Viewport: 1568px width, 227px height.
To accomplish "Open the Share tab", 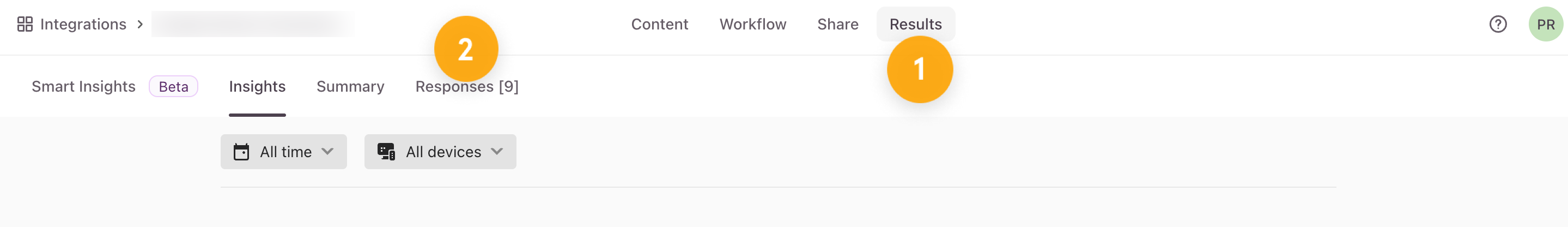I will [x=837, y=25].
